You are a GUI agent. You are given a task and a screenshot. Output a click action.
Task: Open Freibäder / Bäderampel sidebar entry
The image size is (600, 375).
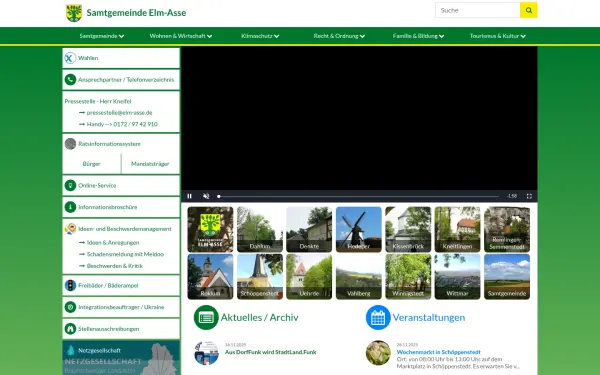121,285
